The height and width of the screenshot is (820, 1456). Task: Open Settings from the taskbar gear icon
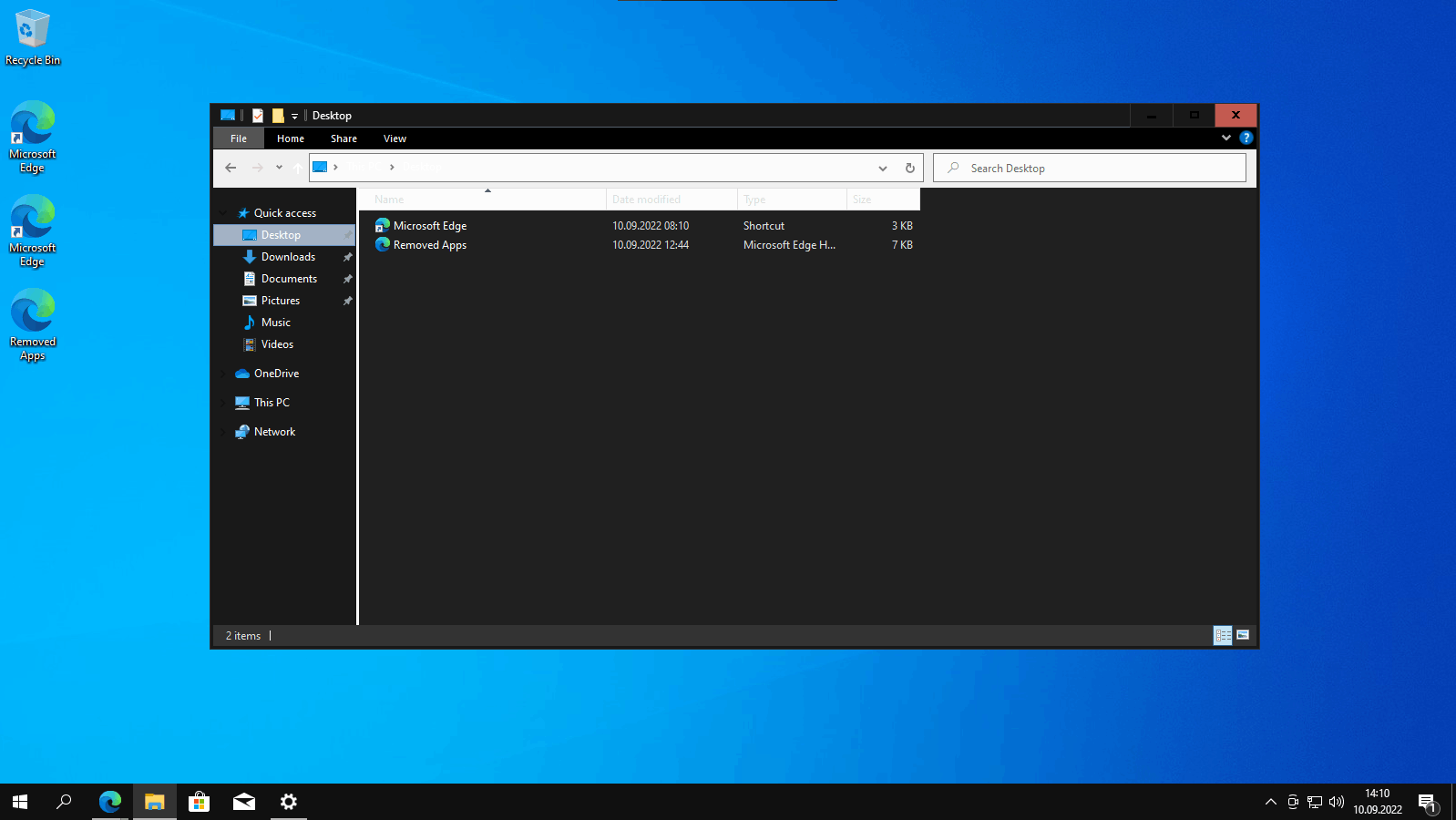[x=289, y=802]
